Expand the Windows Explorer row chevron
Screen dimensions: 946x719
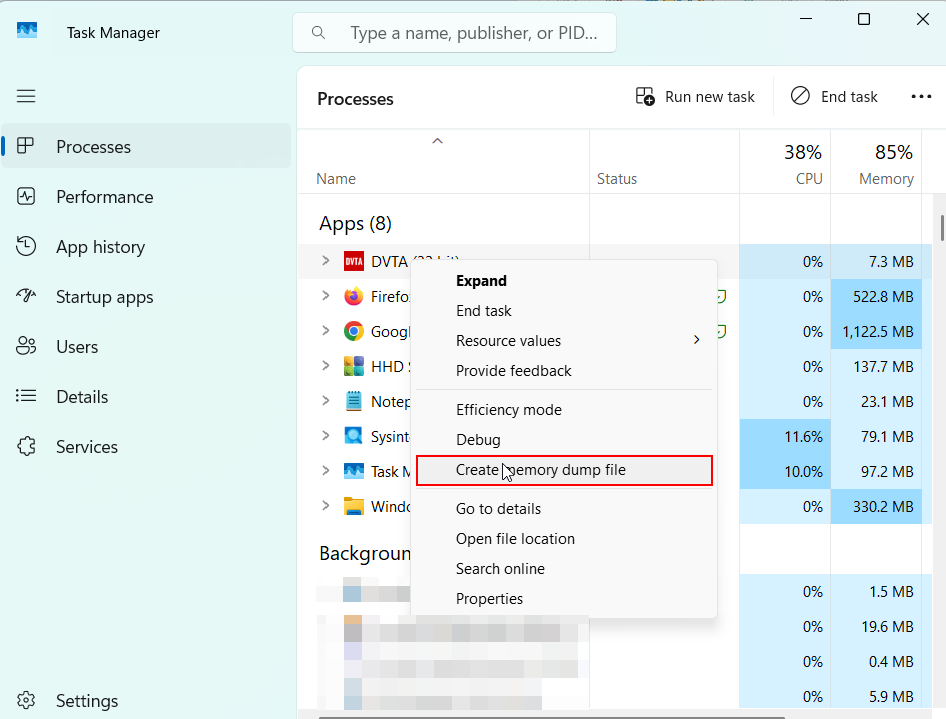pyautogui.click(x=325, y=506)
